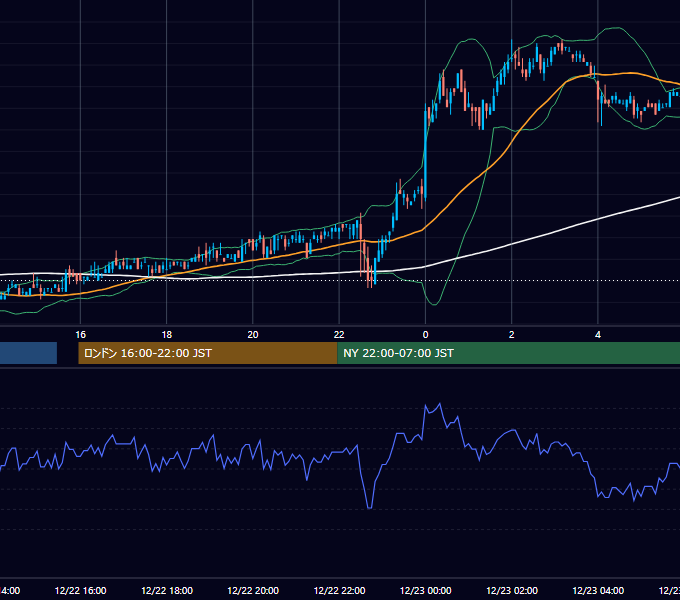Click the 16 hour label on price chart axis
The height and width of the screenshot is (600, 680).
pos(81,335)
